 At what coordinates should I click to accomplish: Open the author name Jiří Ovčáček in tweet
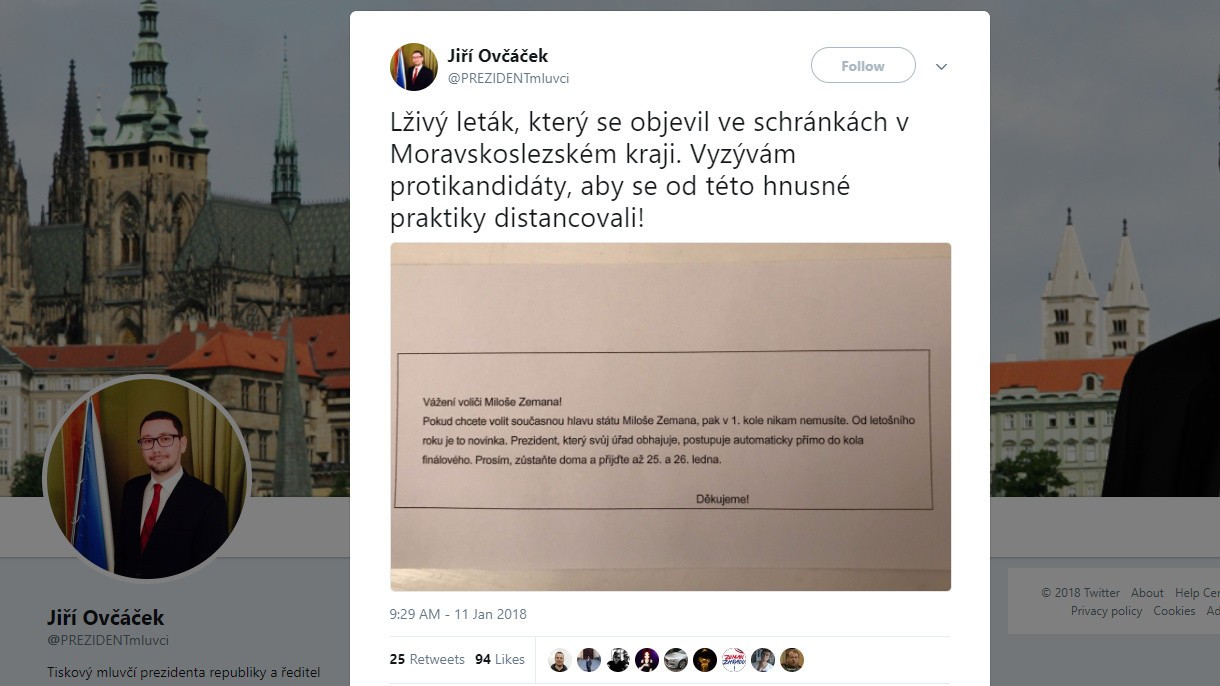498,56
